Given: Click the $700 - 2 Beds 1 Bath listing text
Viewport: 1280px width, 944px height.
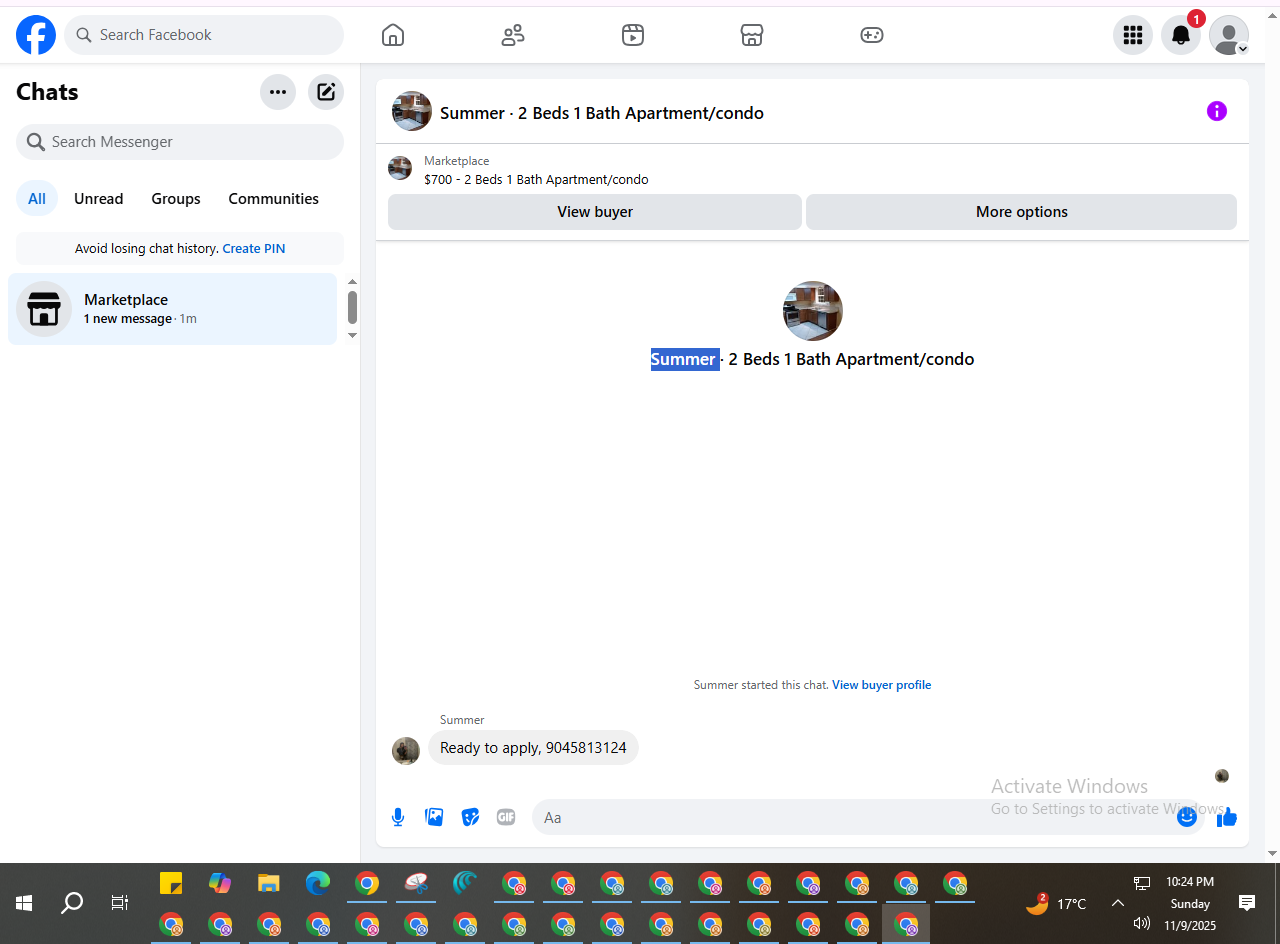Looking at the screenshot, I should click(x=536, y=180).
